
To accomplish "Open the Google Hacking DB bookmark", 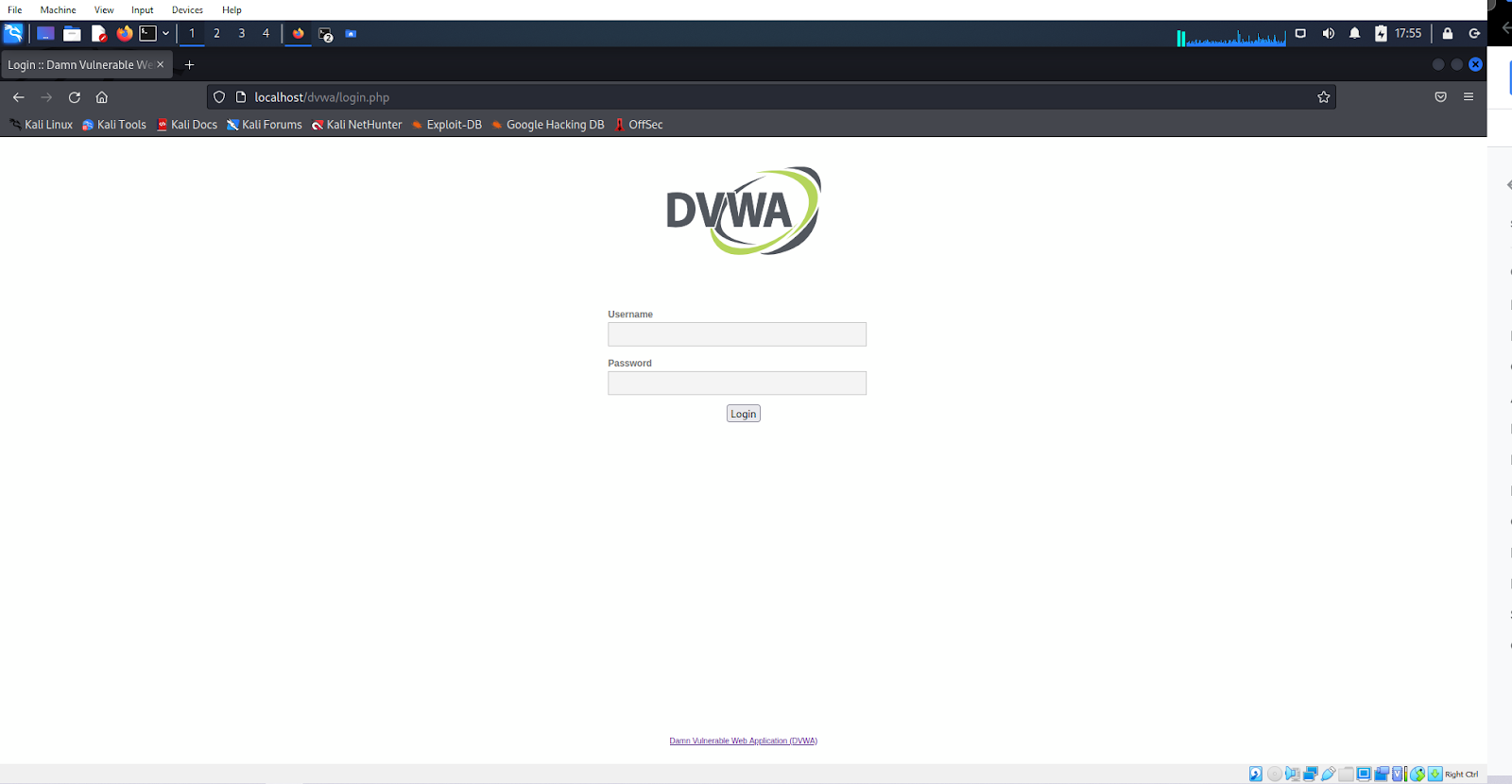I will tap(548, 125).
